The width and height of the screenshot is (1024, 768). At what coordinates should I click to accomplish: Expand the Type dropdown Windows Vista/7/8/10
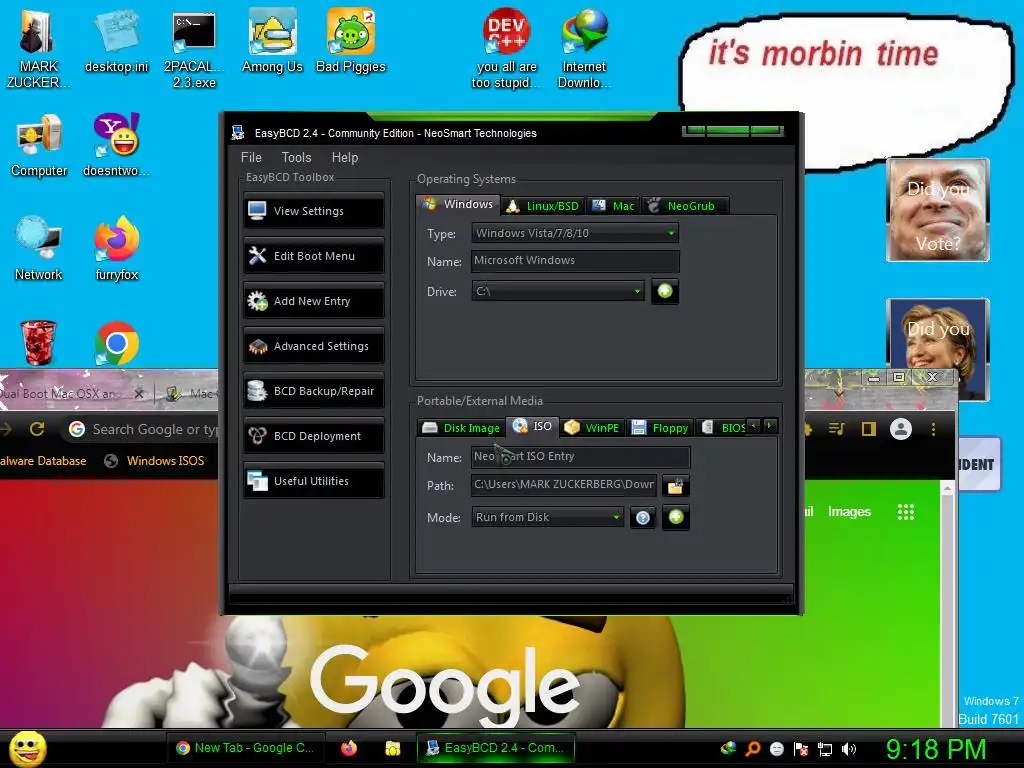tap(575, 233)
